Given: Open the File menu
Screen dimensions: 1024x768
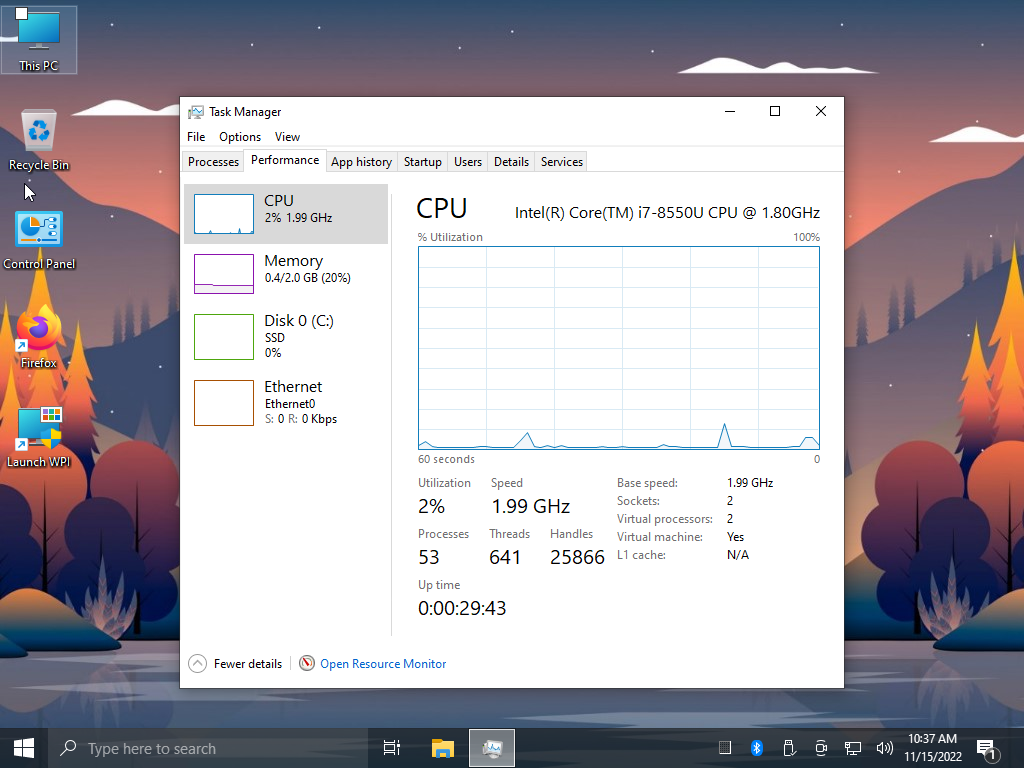Looking at the screenshot, I should [x=196, y=136].
